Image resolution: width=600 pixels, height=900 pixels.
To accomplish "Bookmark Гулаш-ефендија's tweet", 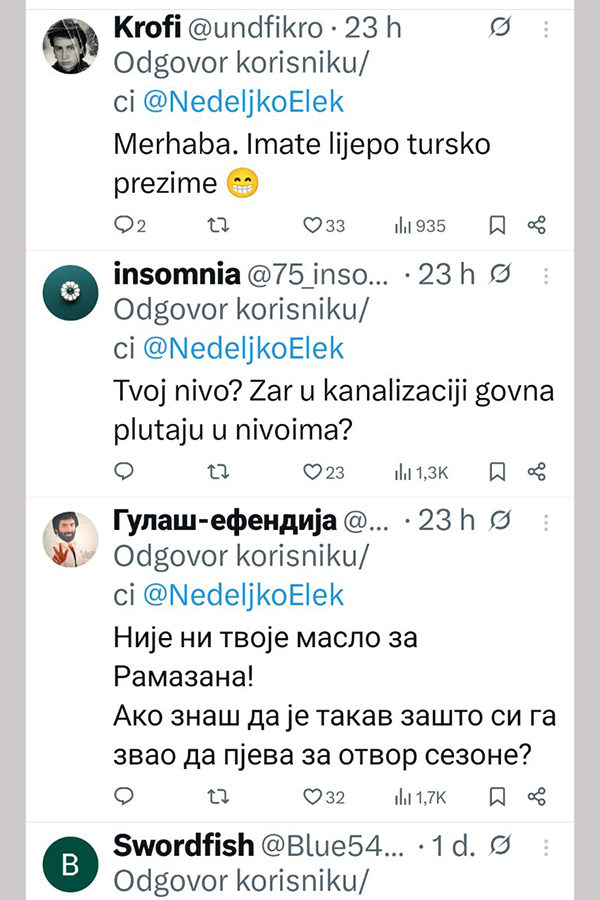I will pos(496,796).
